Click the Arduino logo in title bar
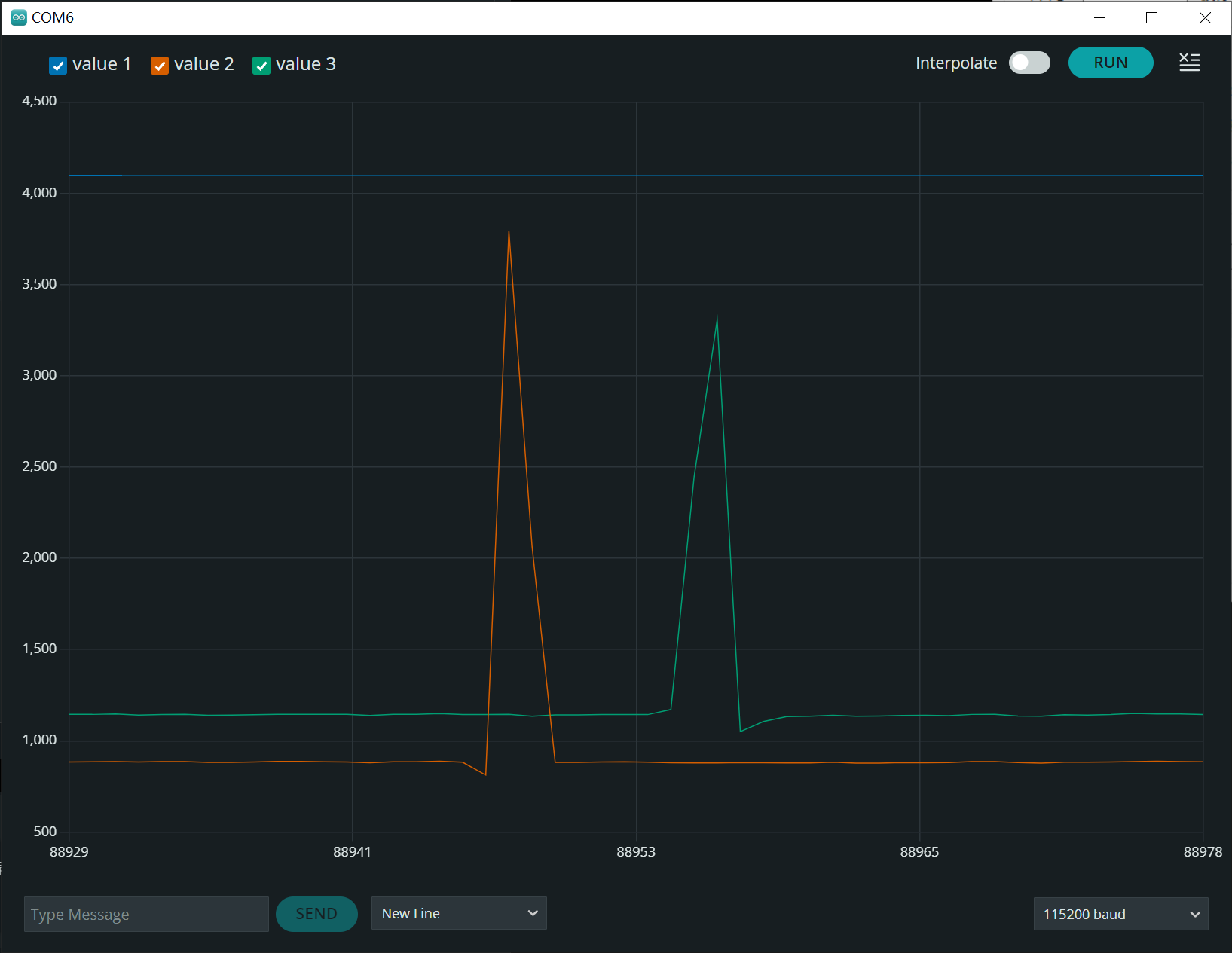 pos(19,17)
